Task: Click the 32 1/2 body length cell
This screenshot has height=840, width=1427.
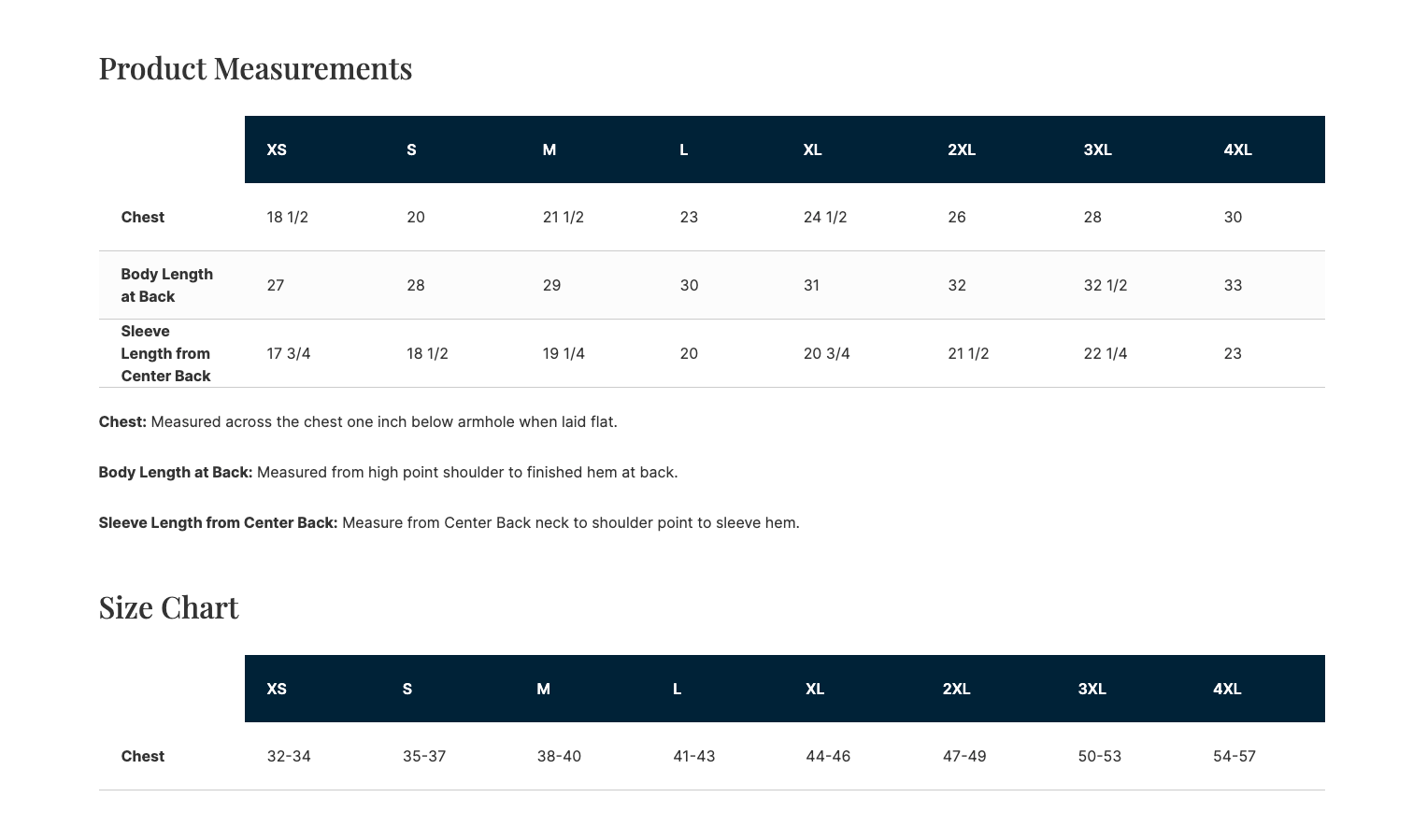Action: (x=1105, y=285)
